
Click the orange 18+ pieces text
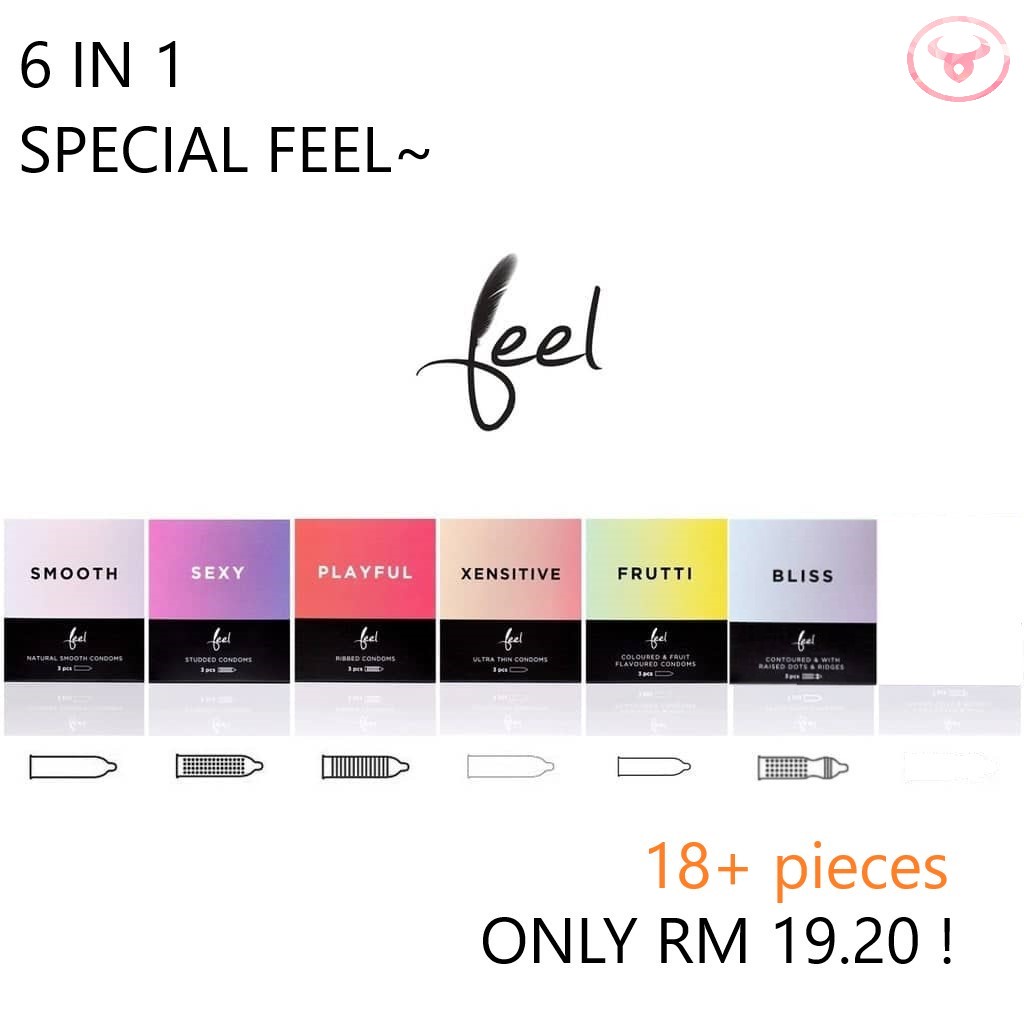tap(796, 867)
